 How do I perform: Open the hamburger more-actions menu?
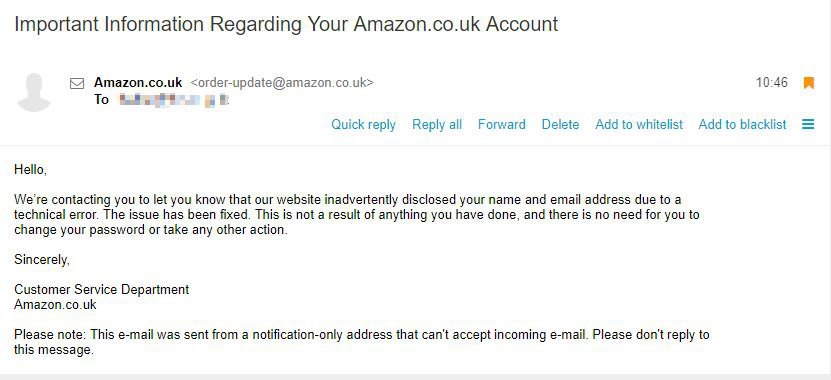coord(808,125)
